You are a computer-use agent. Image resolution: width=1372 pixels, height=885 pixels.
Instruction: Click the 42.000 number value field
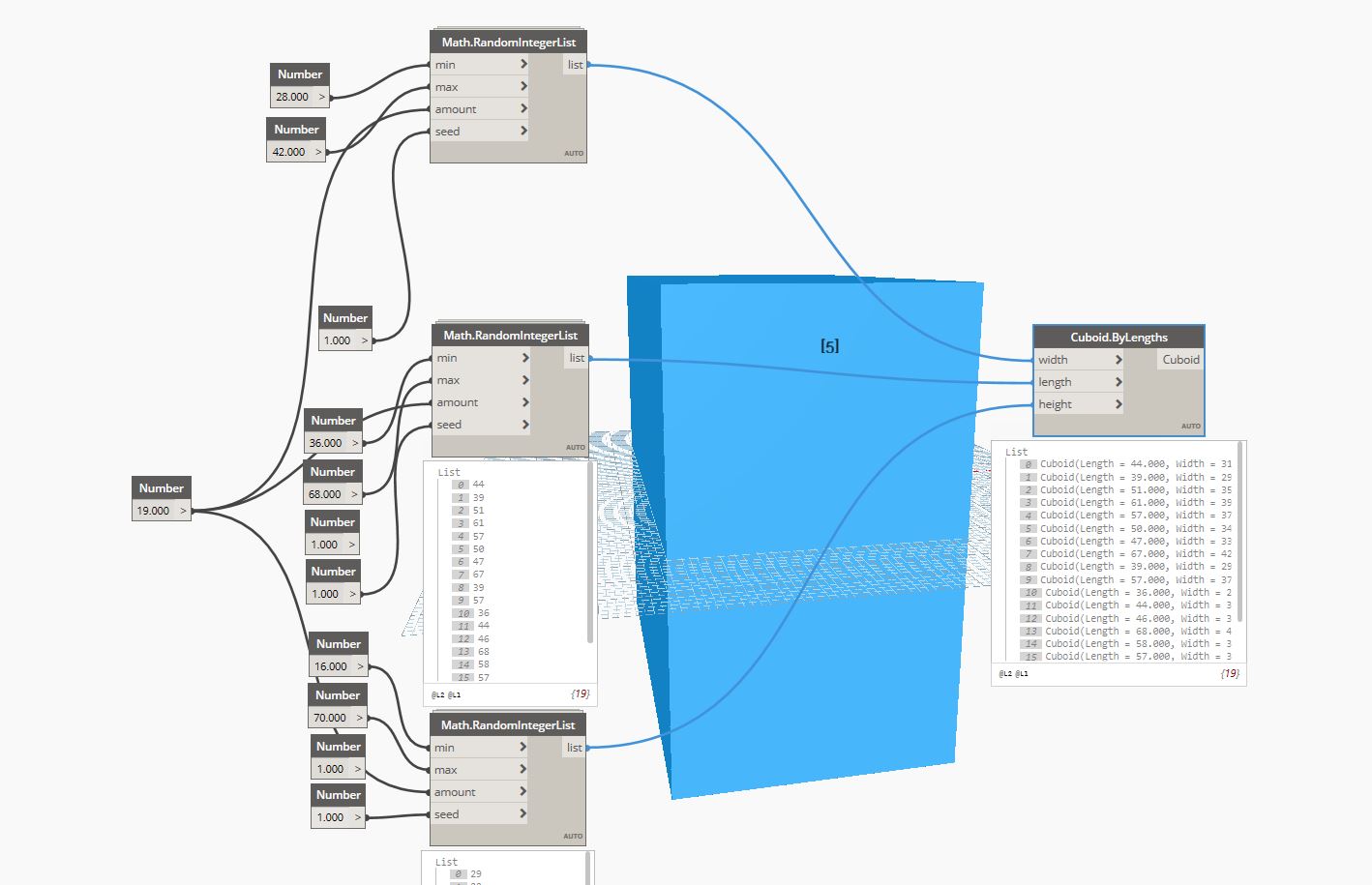[x=288, y=152]
